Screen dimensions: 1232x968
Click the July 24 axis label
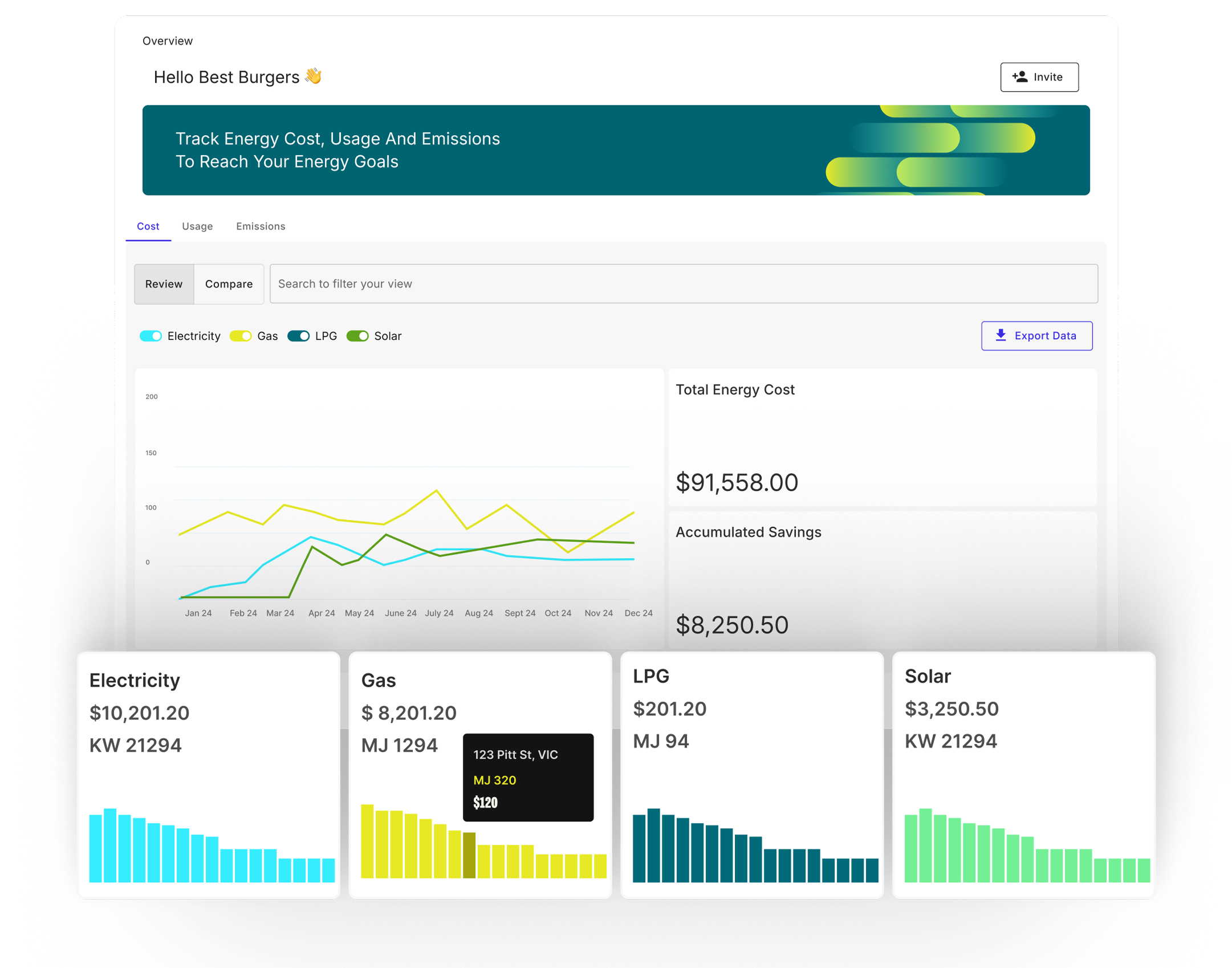(439, 613)
